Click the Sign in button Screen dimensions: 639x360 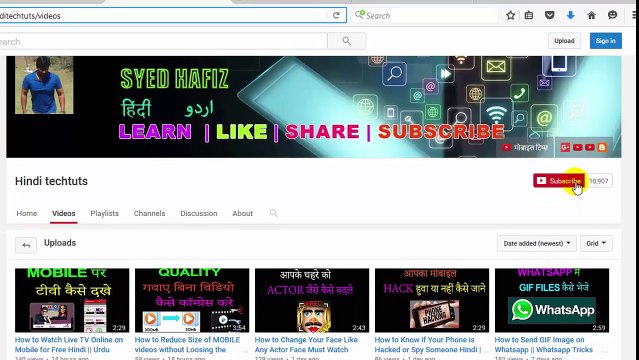click(606, 41)
